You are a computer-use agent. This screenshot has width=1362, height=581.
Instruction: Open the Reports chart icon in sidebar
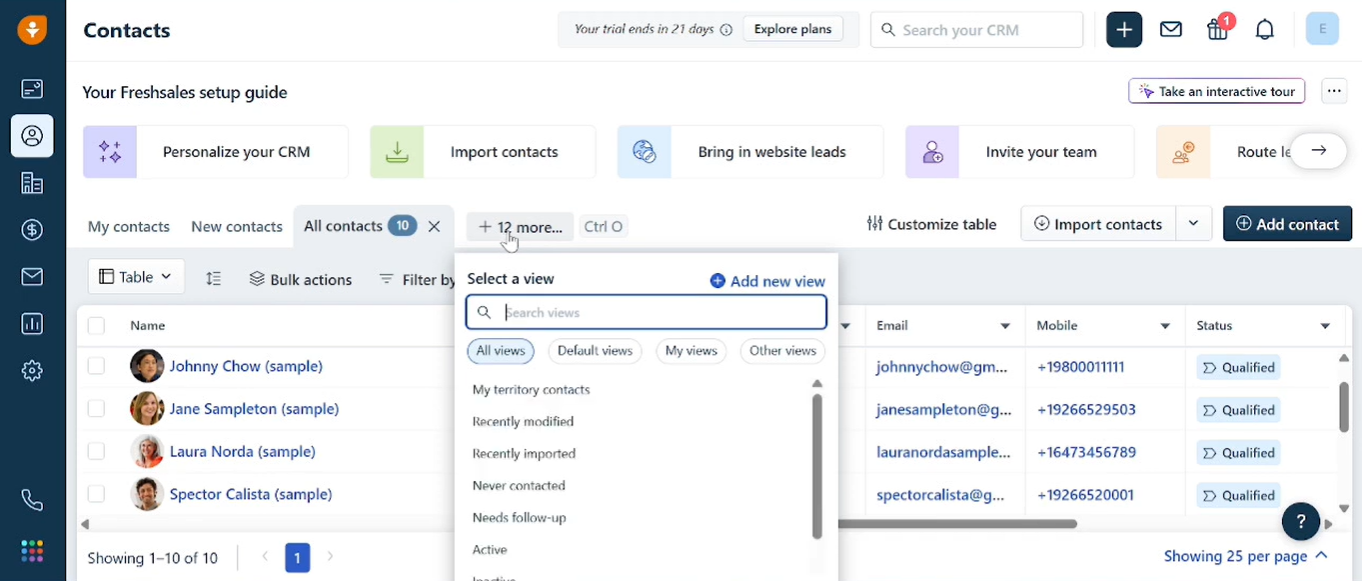coord(32,324)
